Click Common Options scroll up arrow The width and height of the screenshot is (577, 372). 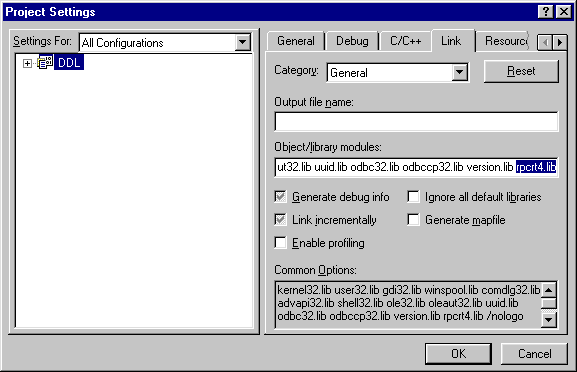click(x=549, y=290)
